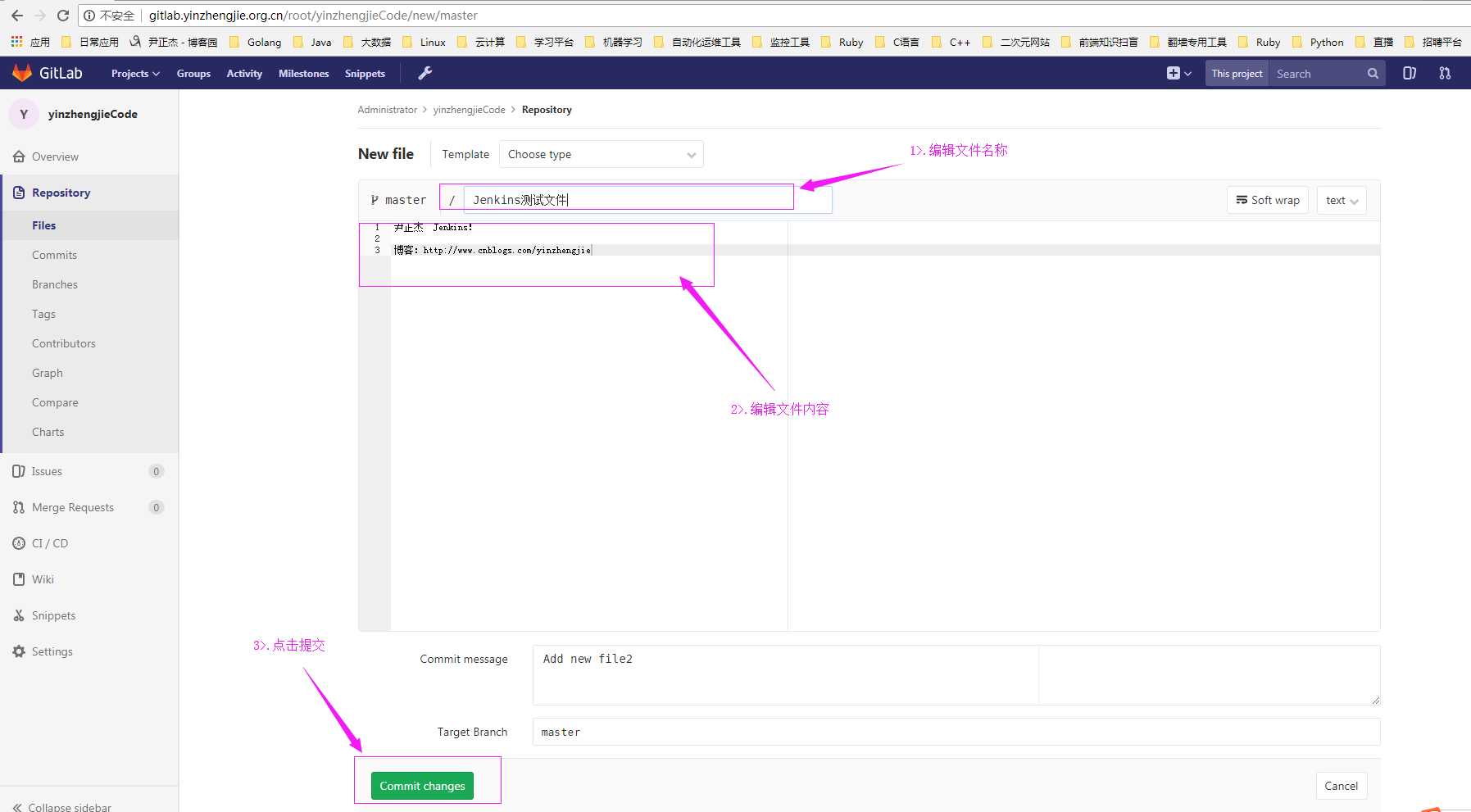Screen dimensions: 1471x812
Task: Open merge requests icon in top navbar
Action: (x=1445, y=73)
